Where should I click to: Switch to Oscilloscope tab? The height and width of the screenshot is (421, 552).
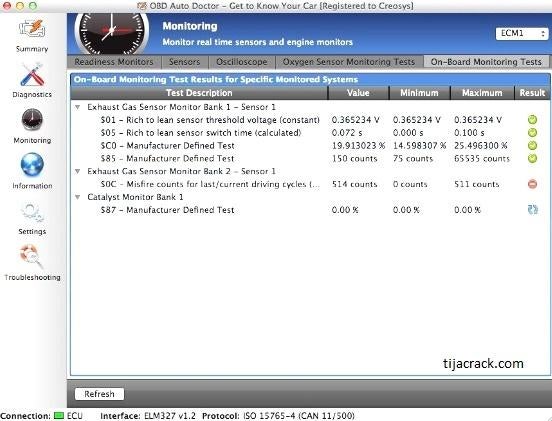(242, 62)
